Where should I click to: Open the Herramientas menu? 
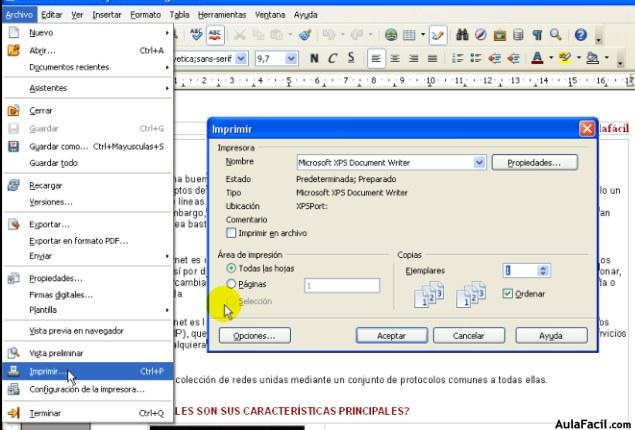[x=222, y=15]
